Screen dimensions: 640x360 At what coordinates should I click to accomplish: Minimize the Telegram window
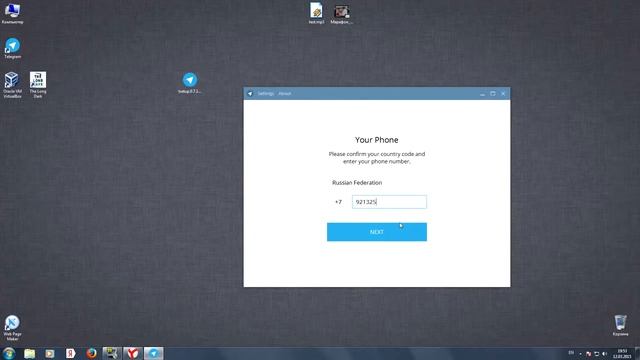(x=482, y=94)
